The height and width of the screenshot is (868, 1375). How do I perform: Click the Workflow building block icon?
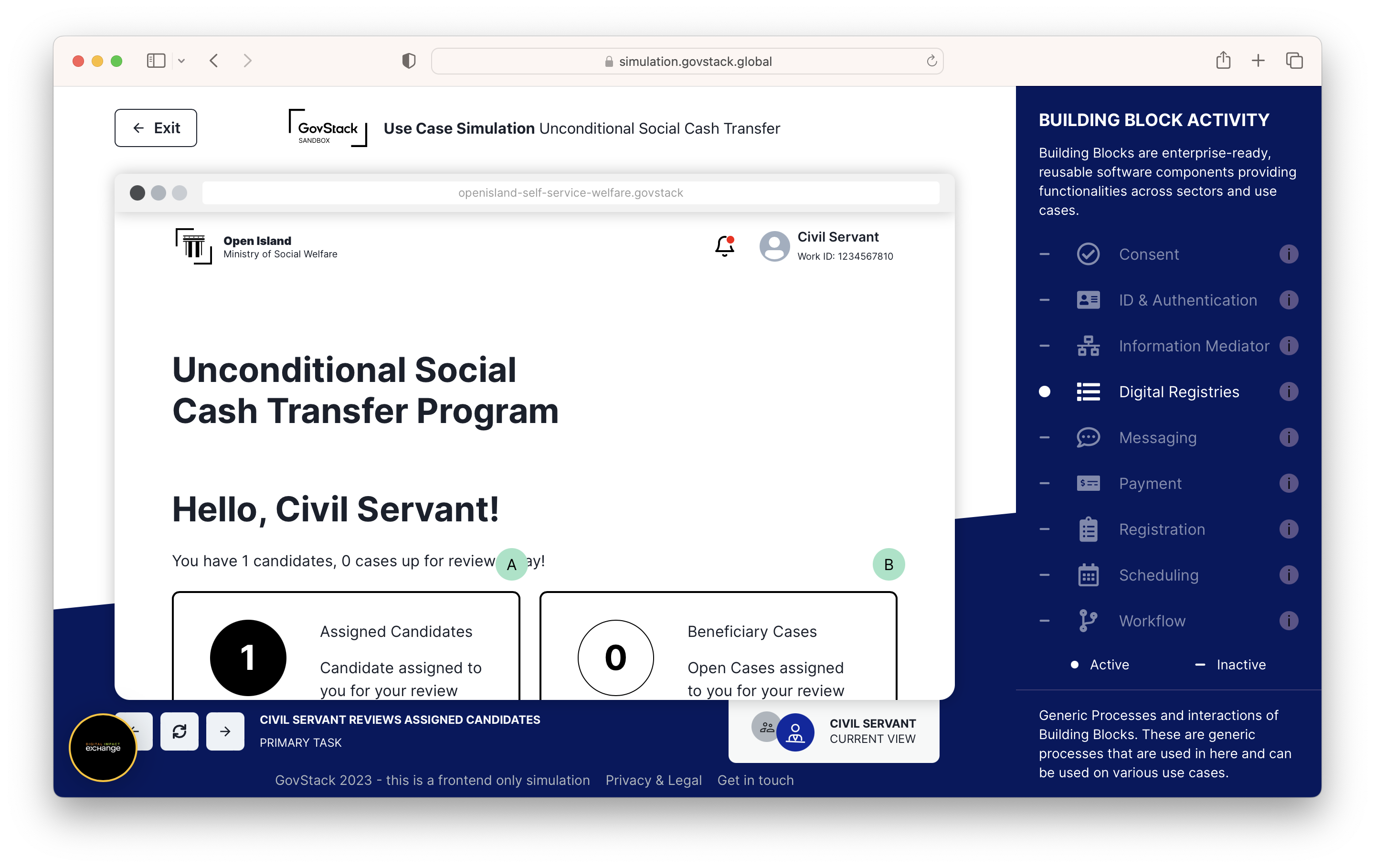(1088, 620)
